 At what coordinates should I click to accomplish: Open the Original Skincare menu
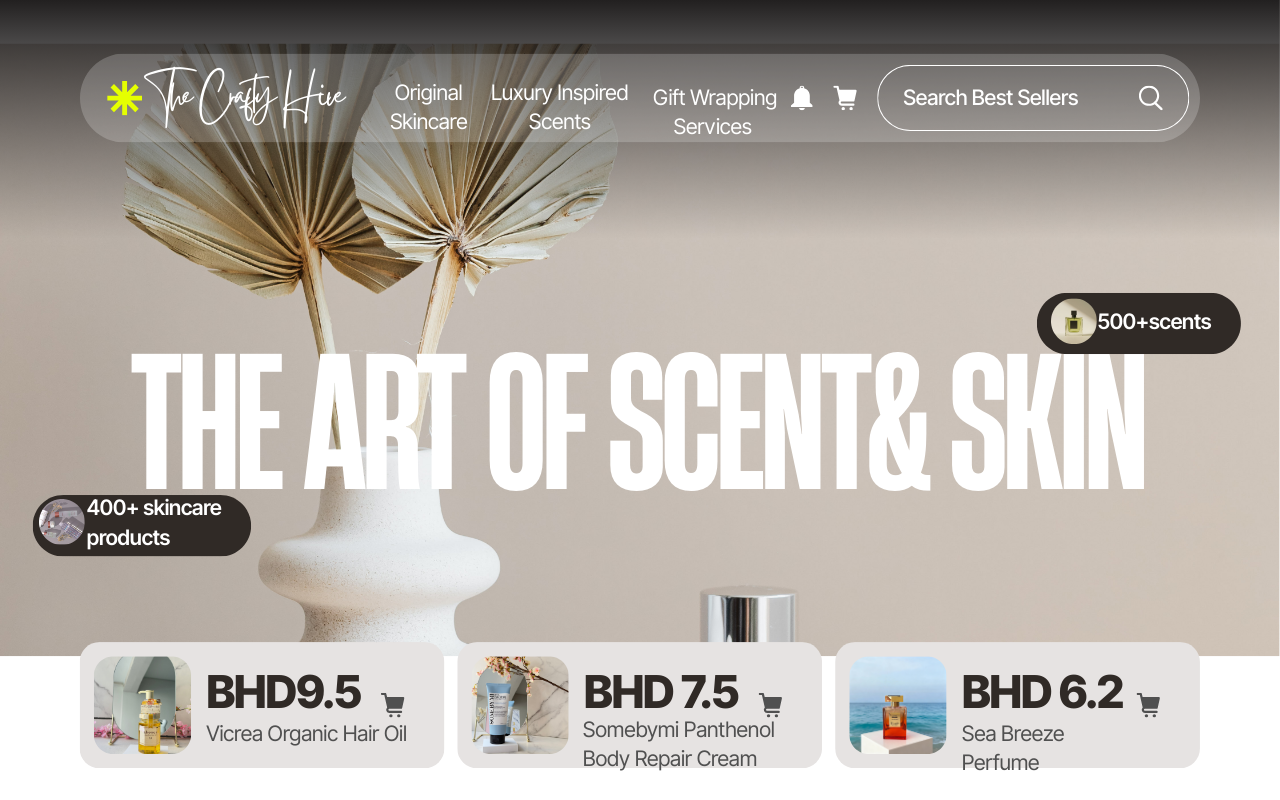(428, 107)
